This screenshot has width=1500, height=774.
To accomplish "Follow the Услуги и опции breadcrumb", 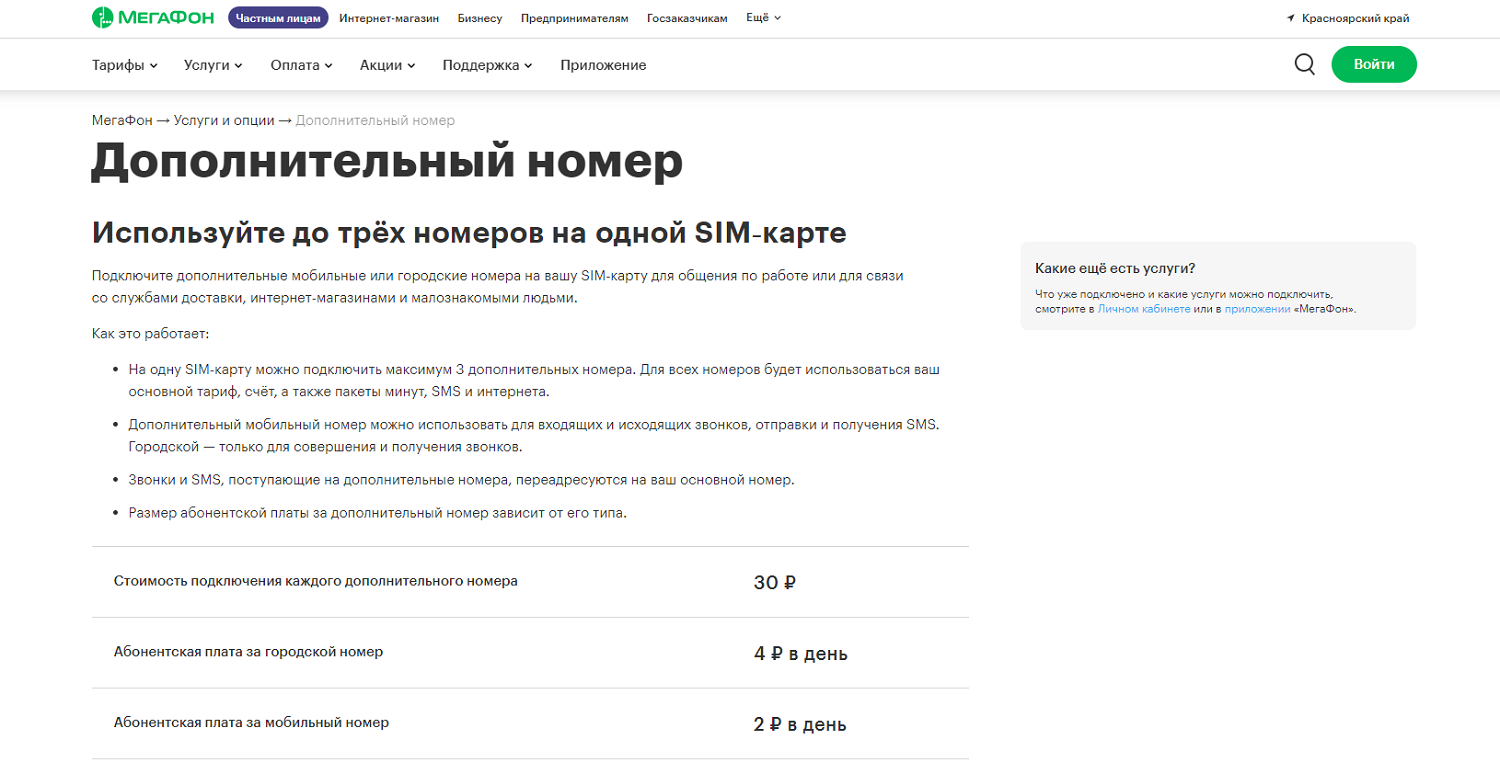I will pyautogui.click(x=223, y=120).
